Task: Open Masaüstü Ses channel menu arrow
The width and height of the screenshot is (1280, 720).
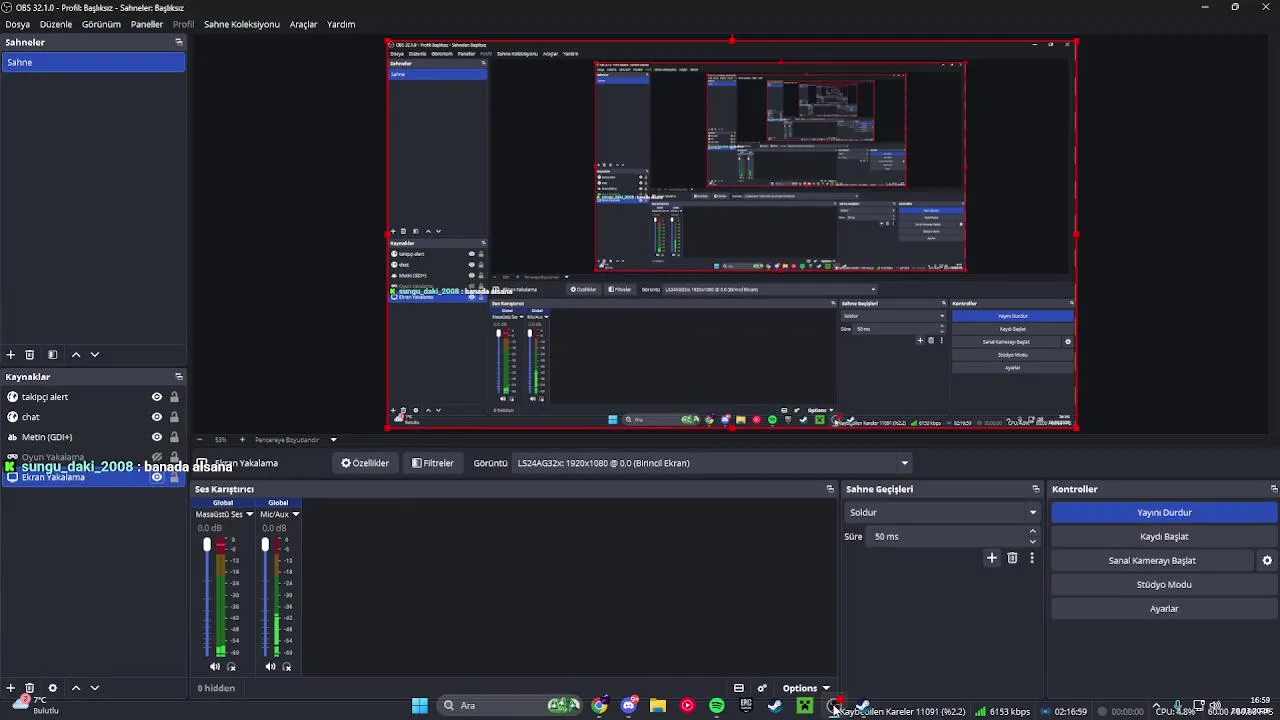Action: (x=250, y=514)
